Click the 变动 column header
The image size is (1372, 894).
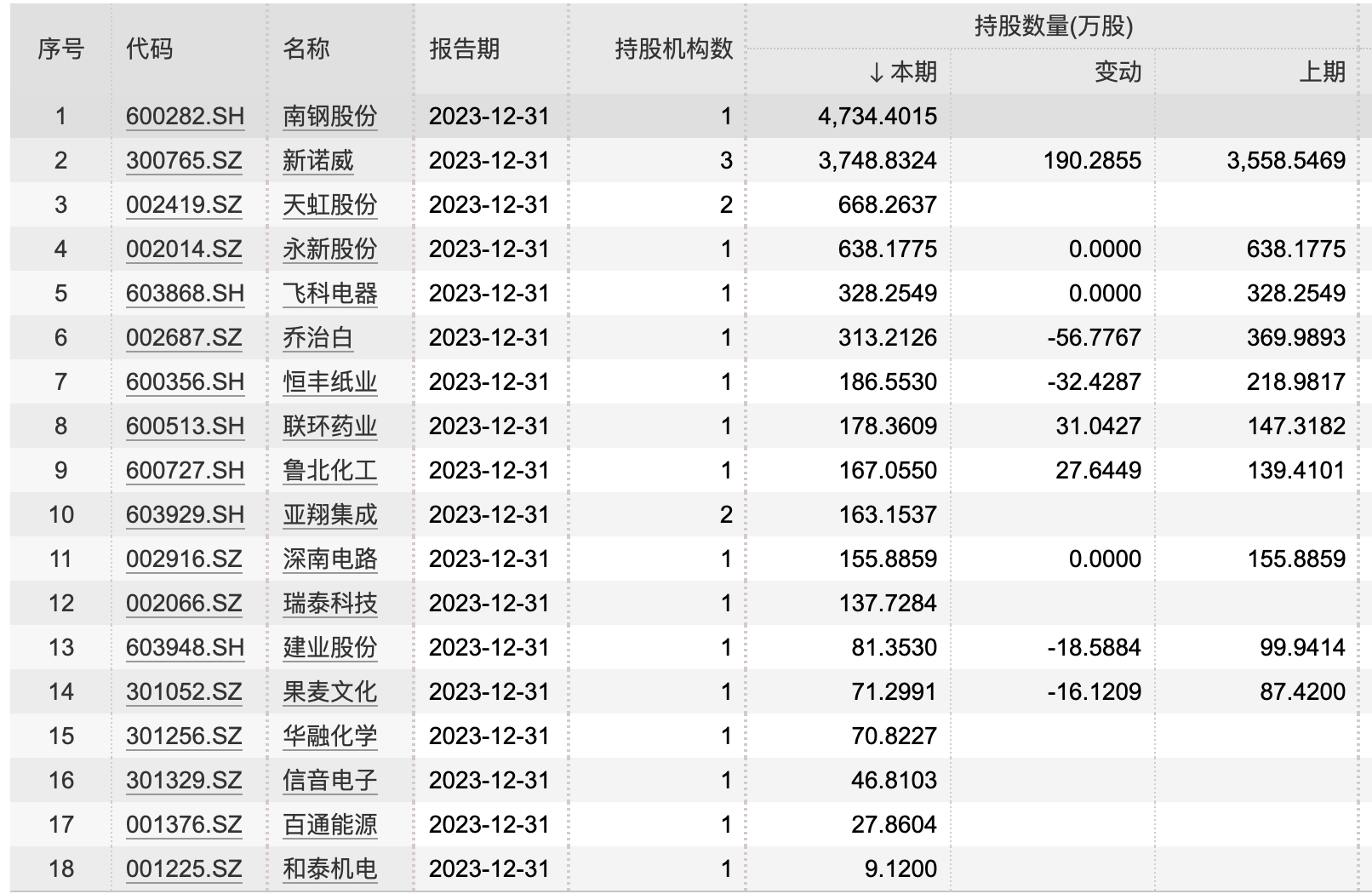tap(1118, 72)
